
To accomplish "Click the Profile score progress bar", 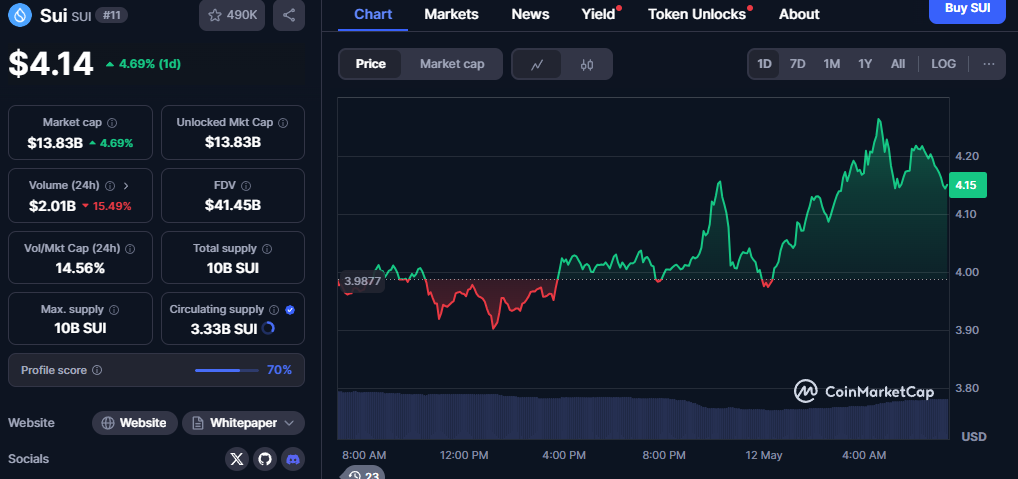I will [x=227, y=370].
